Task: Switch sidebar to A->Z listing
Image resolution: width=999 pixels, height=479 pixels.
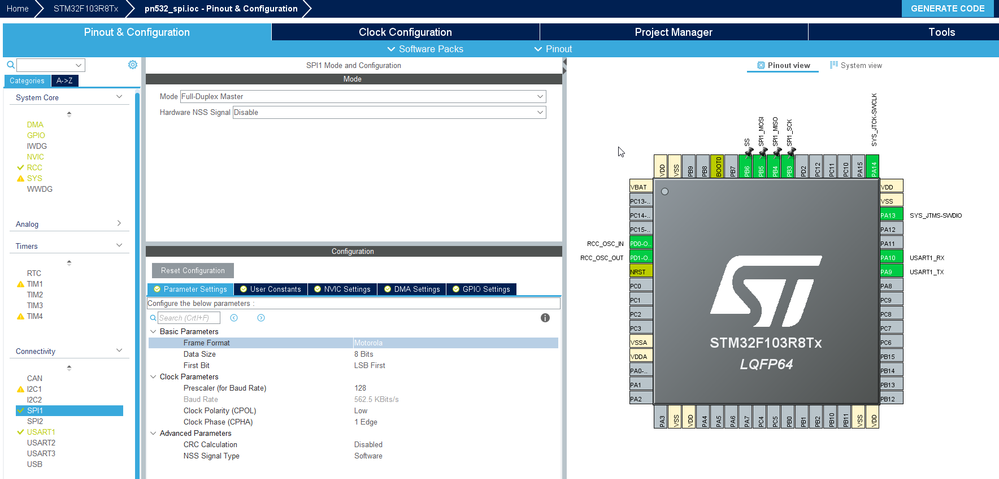Action: [65, 81]
